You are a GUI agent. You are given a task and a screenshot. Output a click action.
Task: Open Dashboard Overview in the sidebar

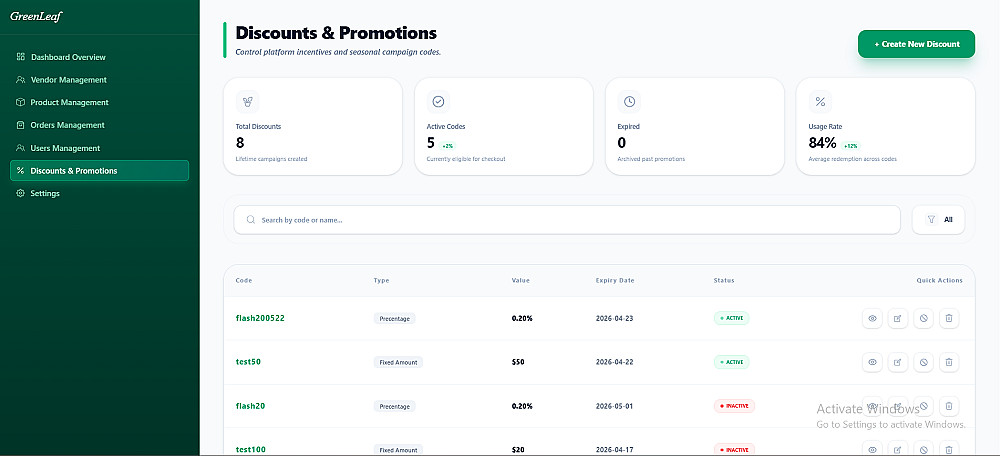(x=68, y=57)
